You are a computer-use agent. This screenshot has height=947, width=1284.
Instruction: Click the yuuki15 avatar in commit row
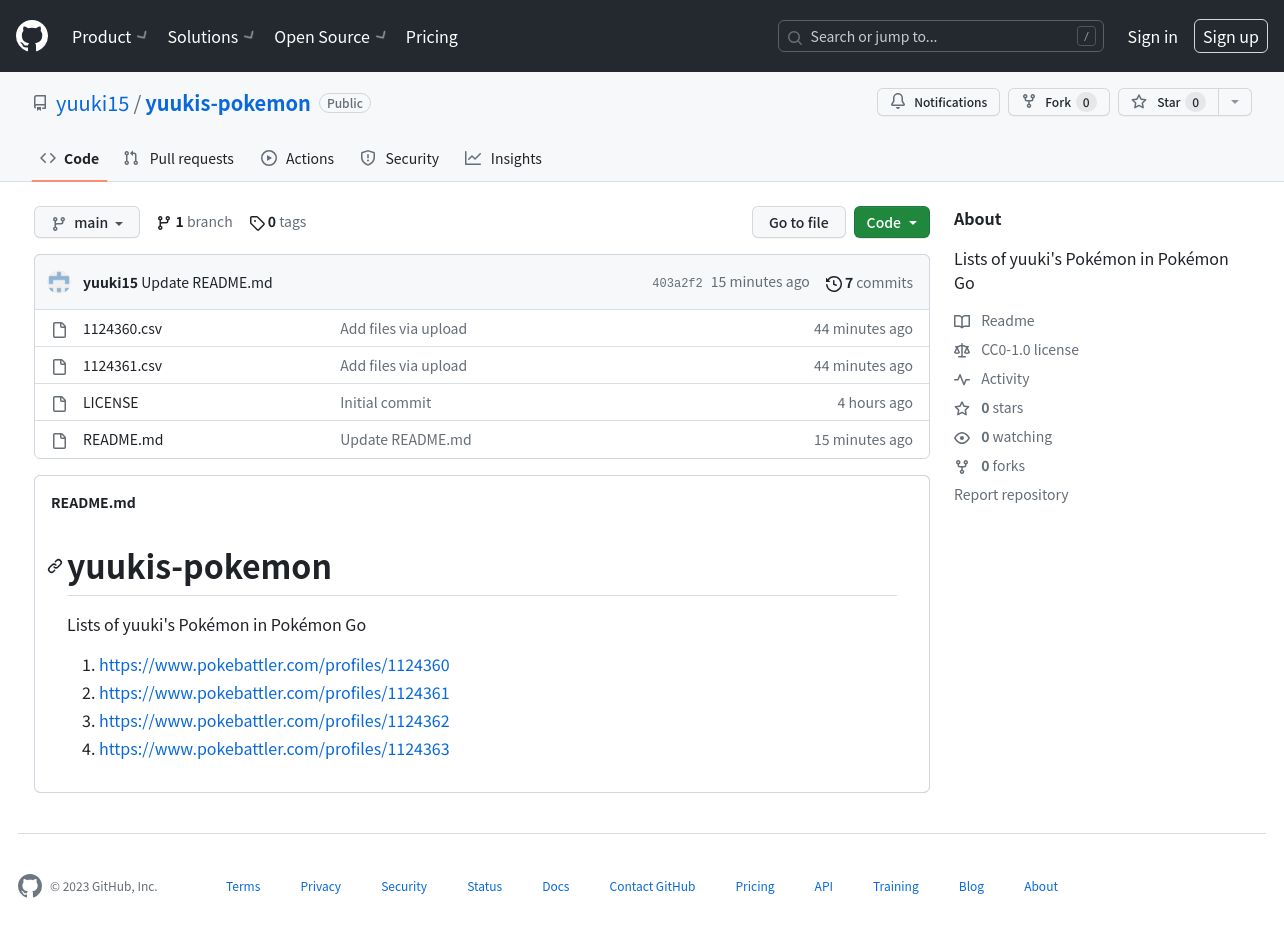click(x=59, y=282)
